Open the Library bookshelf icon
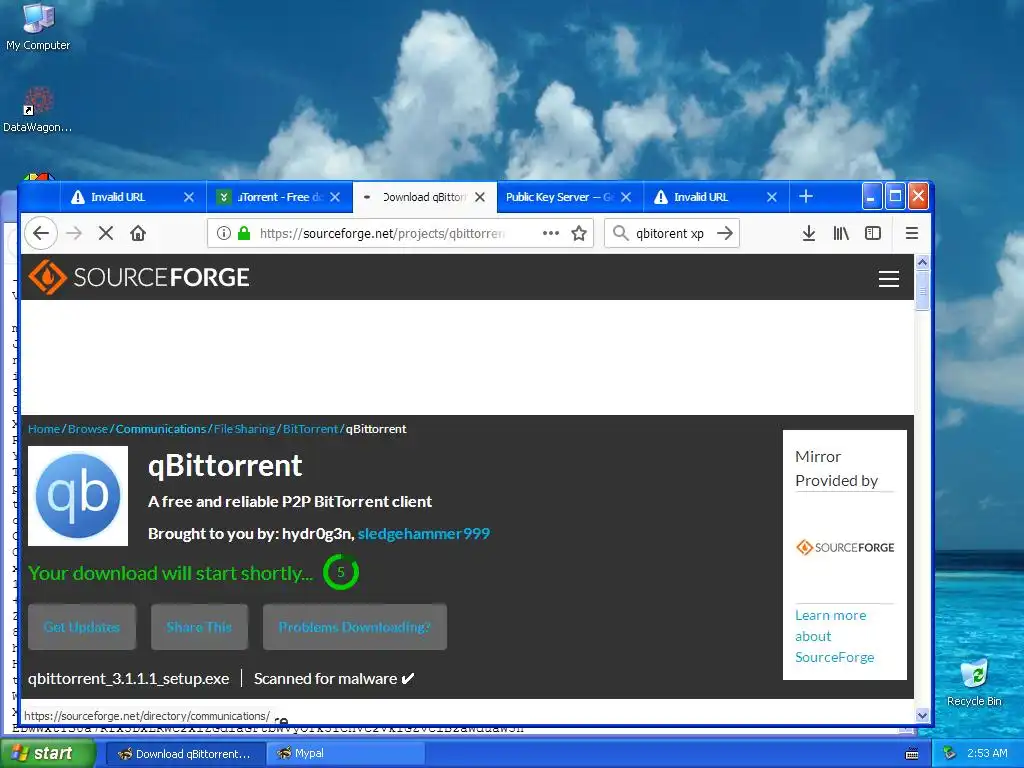Viewport: 1024px width, 768px height. point(841,233)
